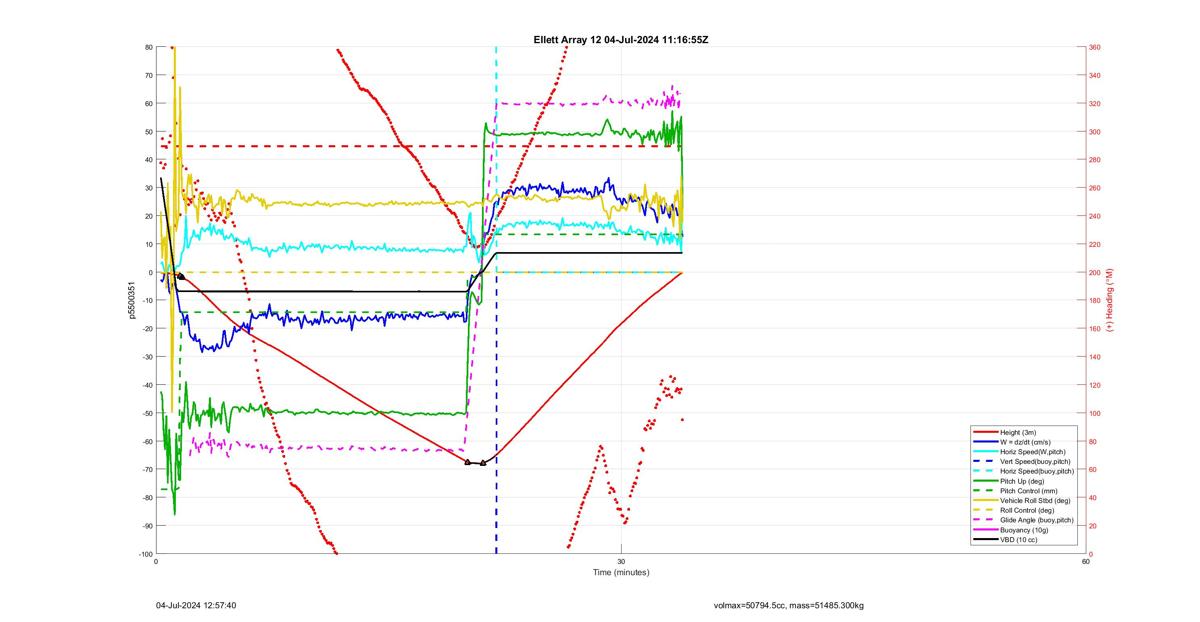Click the black line sample beside VBD (10 cc)
1200x622 pixels.
click(x=984, y=539)
